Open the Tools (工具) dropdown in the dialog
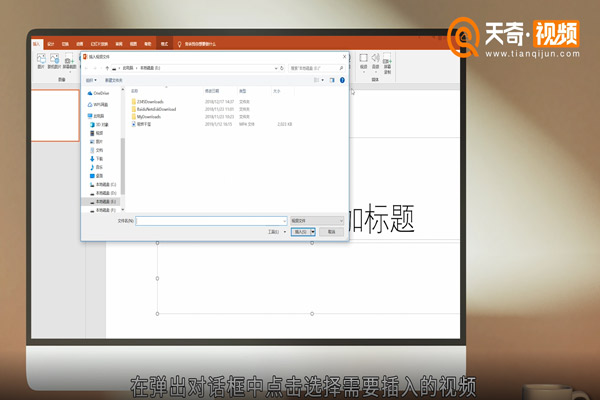600x400 pixels. coord(277,232)
